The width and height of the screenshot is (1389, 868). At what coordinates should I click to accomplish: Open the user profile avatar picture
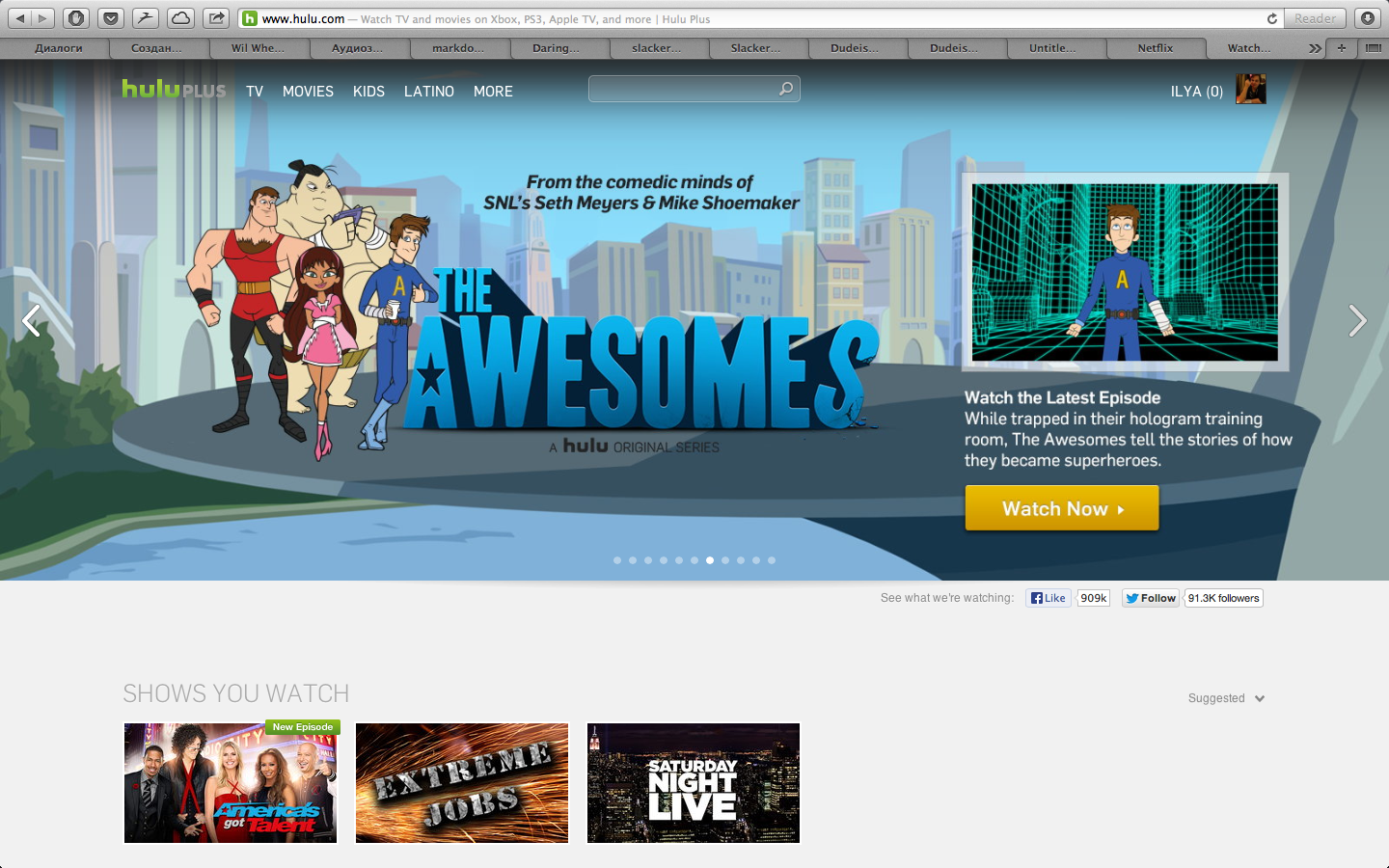(x=1250, y=89)
